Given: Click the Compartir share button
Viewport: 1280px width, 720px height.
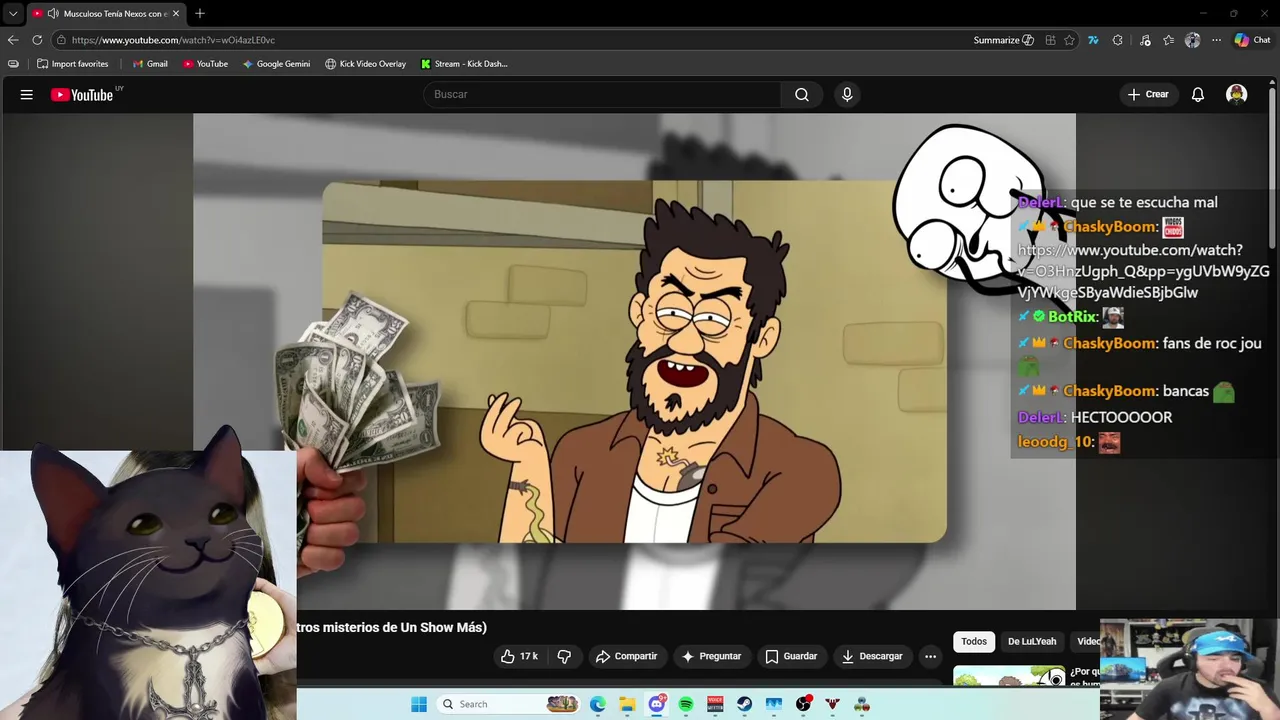Looking at the screenshot, I should (626, 656).
